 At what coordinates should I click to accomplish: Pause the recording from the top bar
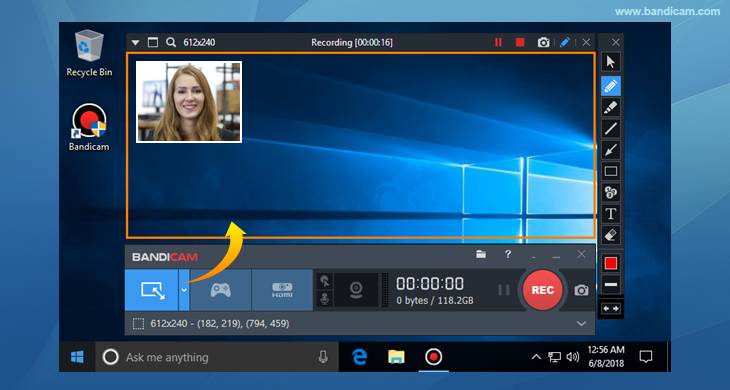tap(498, 42)
